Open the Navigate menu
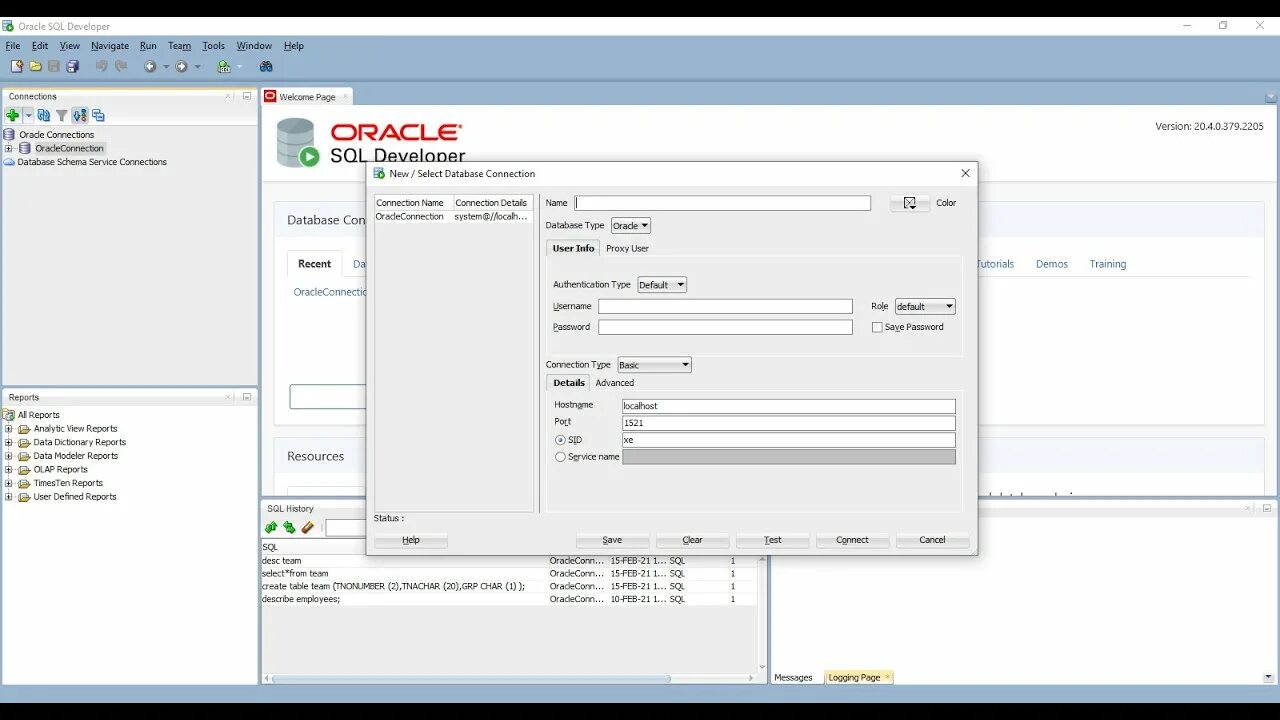 [110, 46]
